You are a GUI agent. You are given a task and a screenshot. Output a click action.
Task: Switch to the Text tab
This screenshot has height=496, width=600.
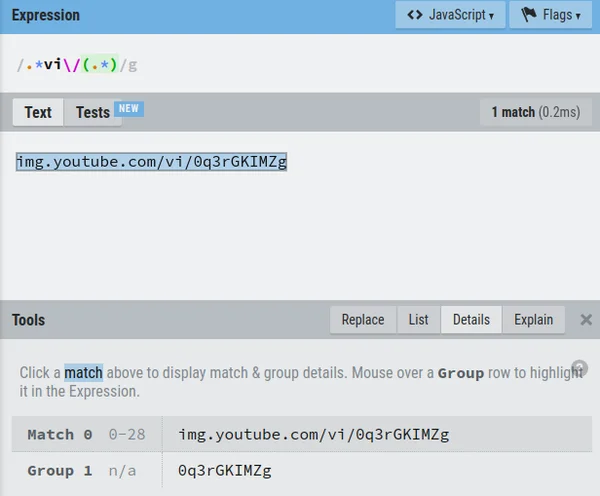[x=38, y=112]
